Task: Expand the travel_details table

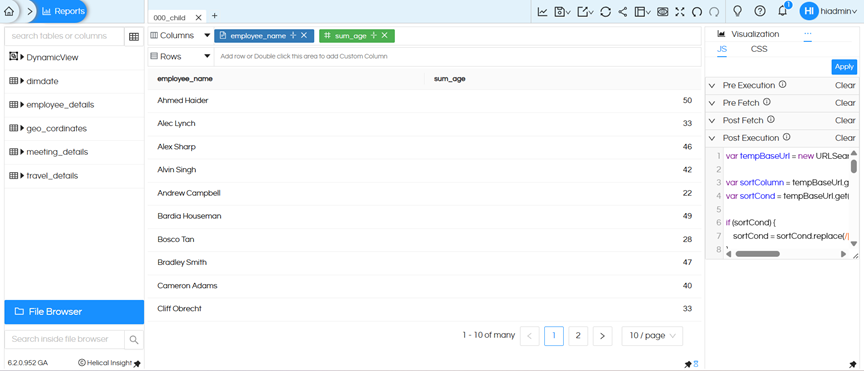Action: (x=23, y=176)
